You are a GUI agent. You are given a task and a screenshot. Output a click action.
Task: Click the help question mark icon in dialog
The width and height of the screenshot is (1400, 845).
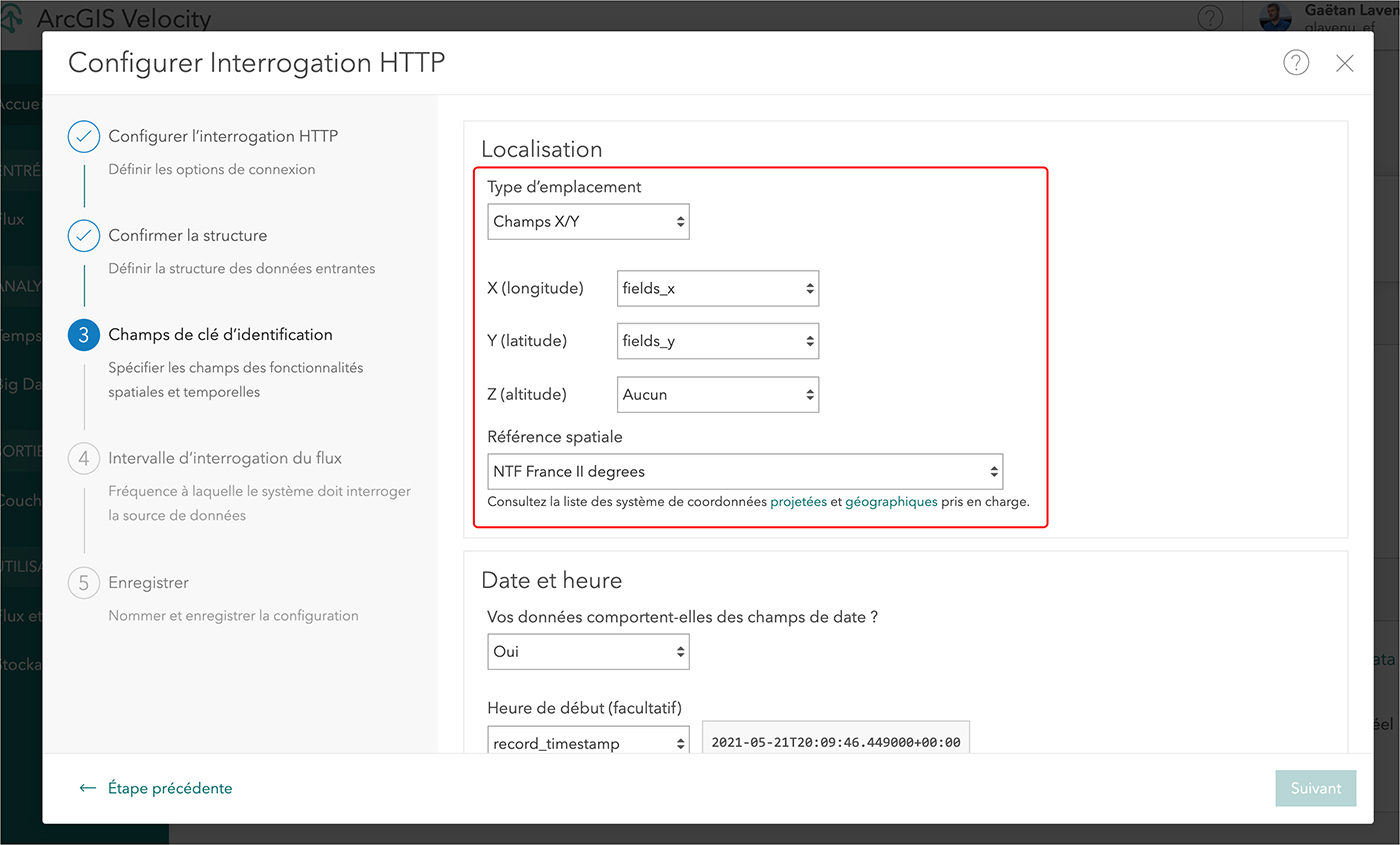[x=1296, y=63]
